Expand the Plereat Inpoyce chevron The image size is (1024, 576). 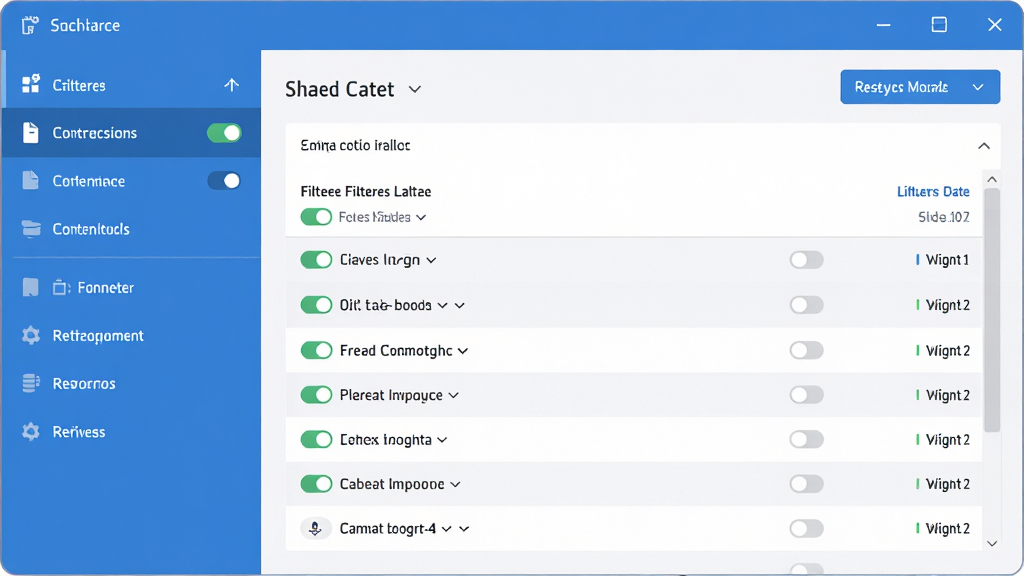(453, 396)
